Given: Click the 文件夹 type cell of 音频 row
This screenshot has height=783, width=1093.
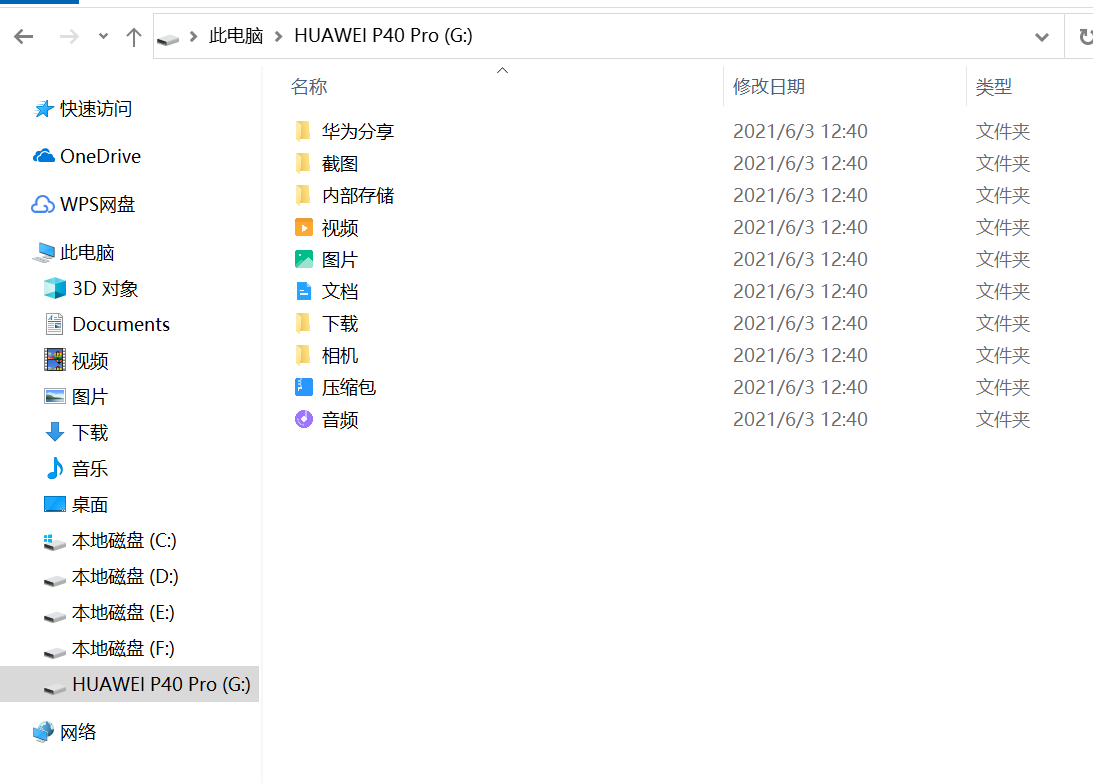Looking at the screenshot, I should (1003, 419).
